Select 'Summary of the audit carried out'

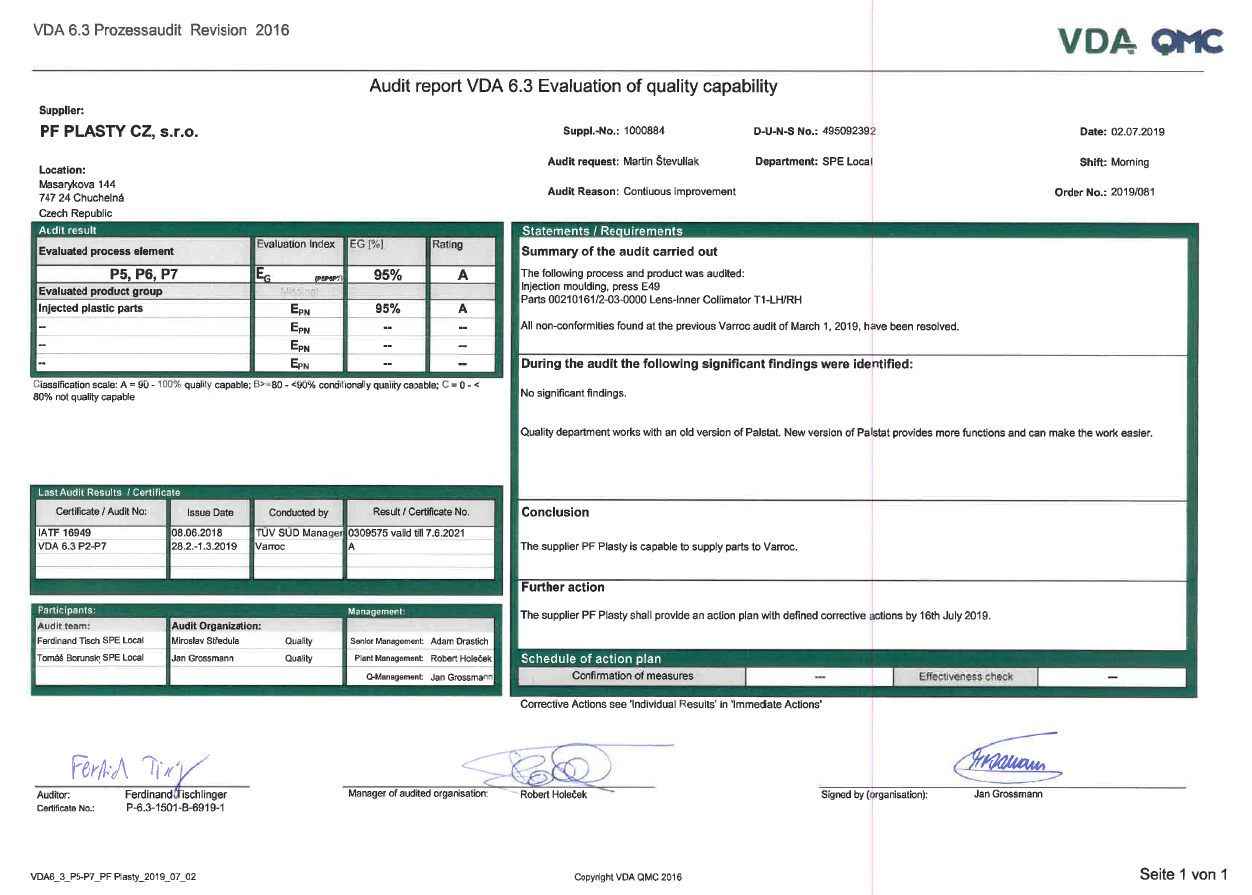[619, 251]
